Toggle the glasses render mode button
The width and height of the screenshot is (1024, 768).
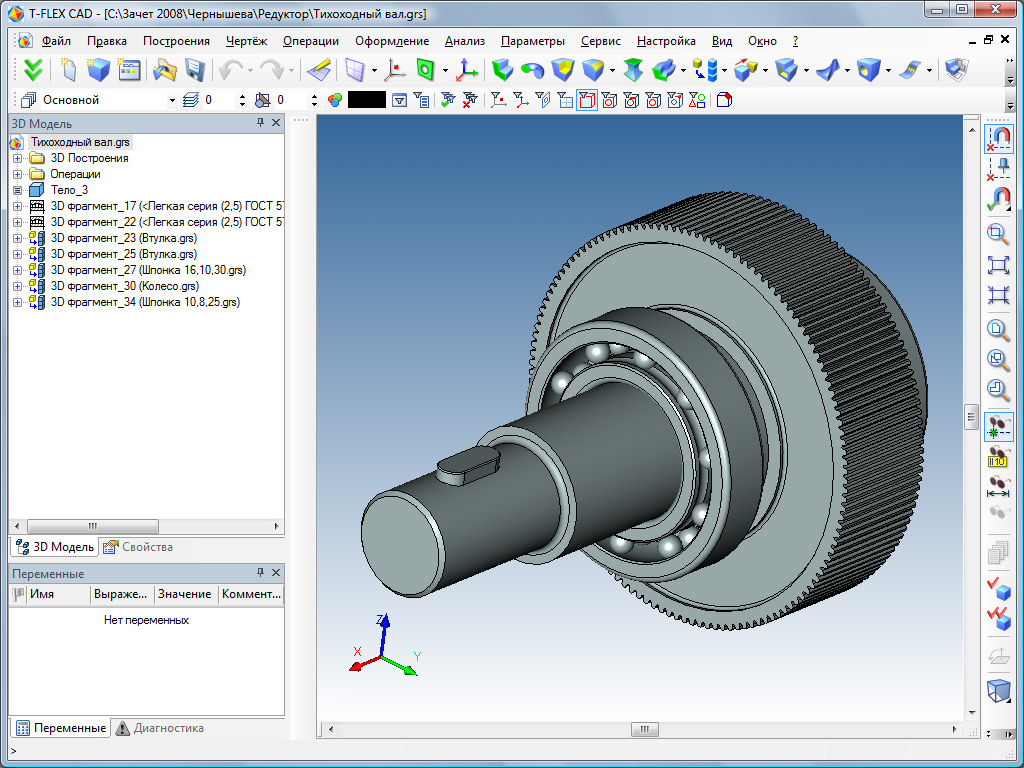[x=998, y=427]
